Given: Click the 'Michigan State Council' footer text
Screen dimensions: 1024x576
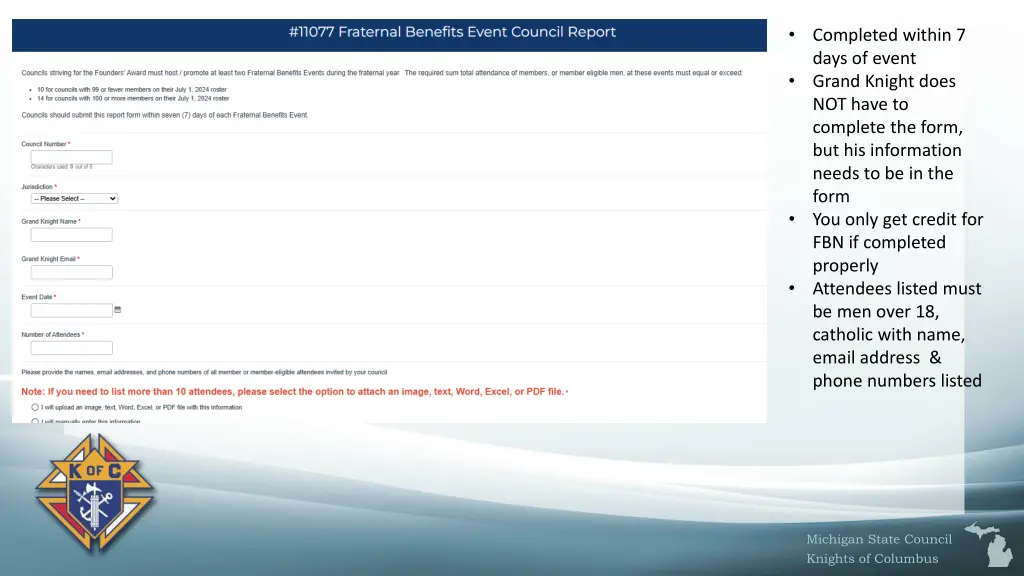Looking at the screenshot, I should (879, 539).
